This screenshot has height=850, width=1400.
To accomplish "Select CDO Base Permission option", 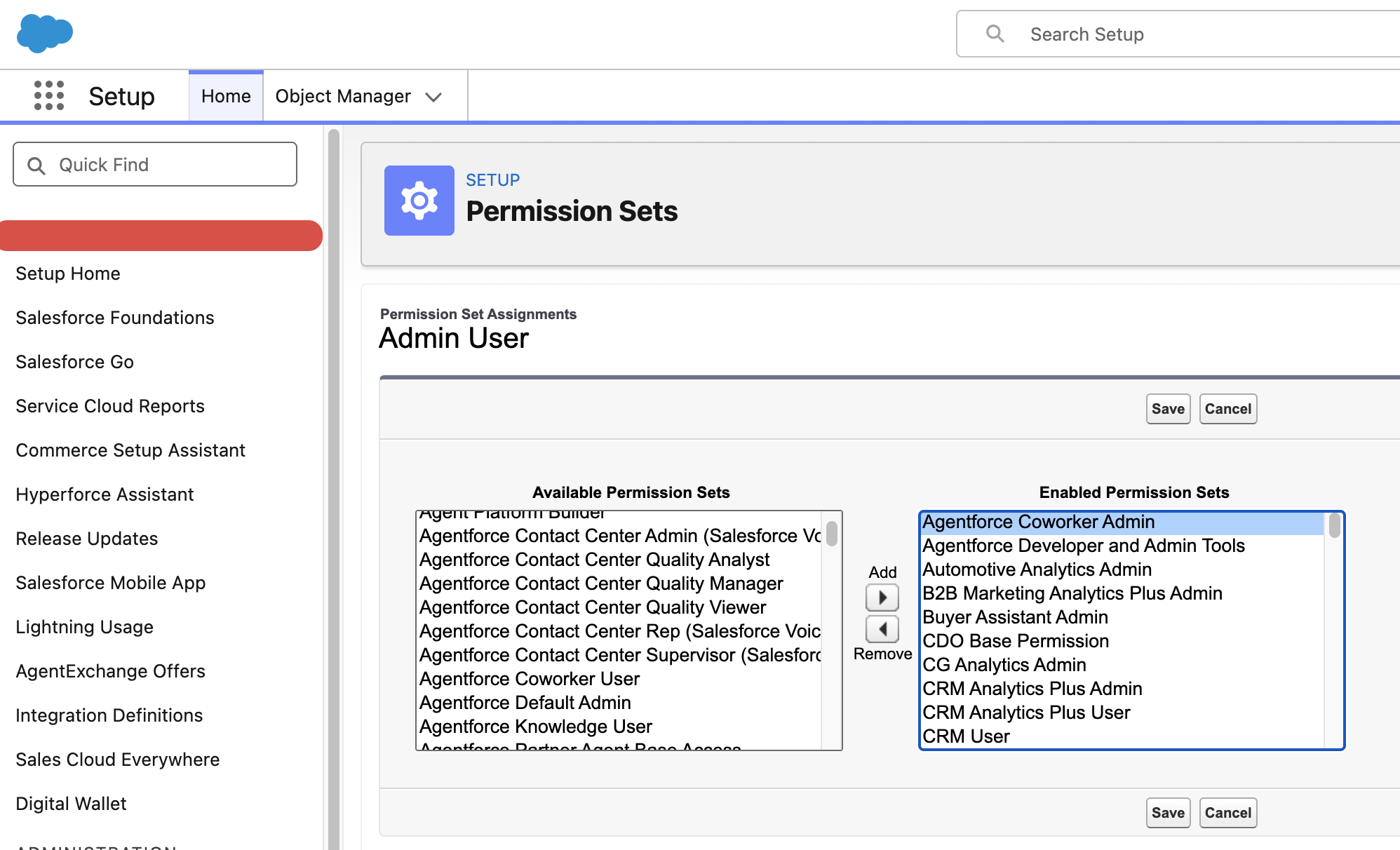I will point(1122,641).
